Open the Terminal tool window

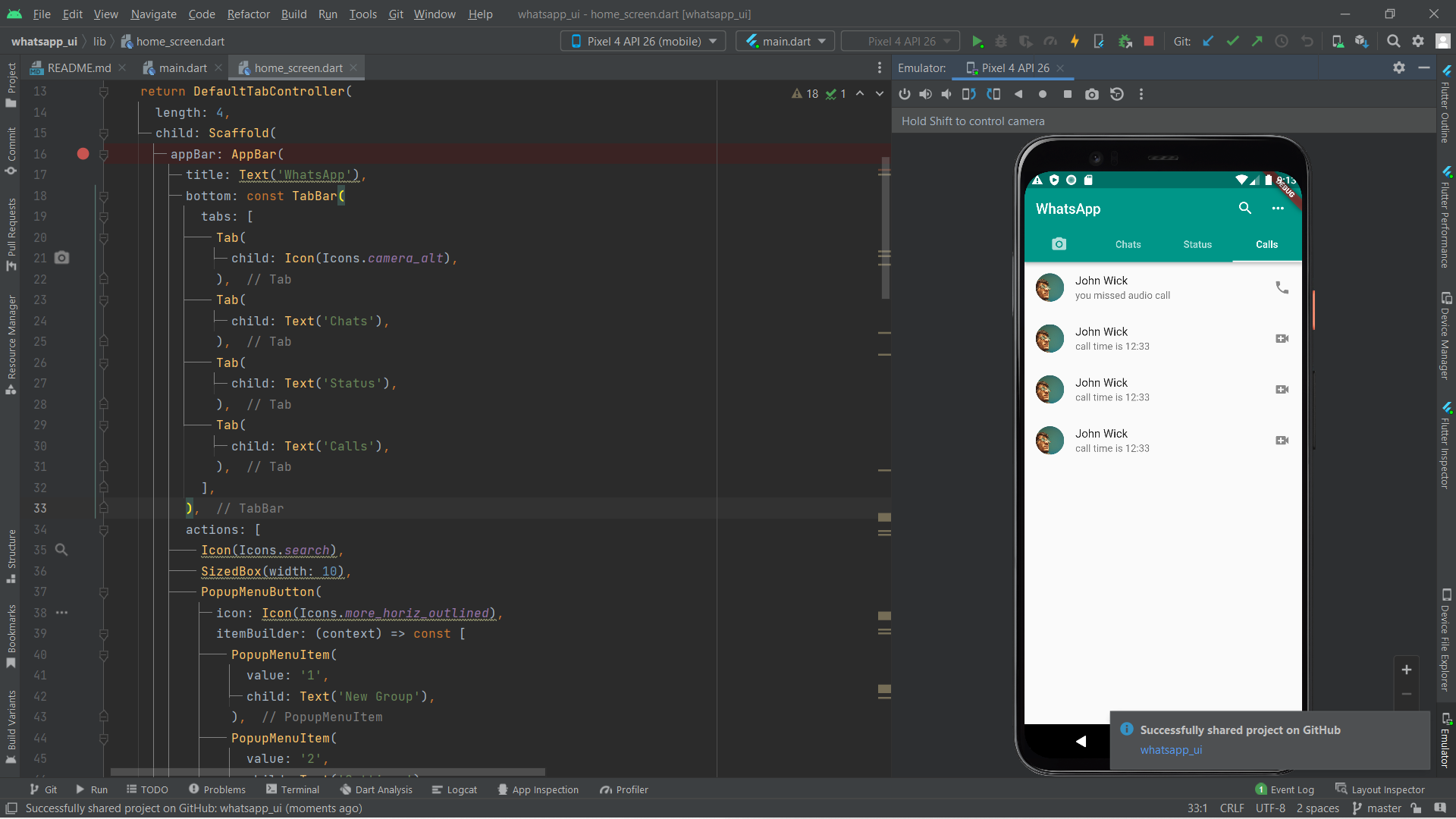(x=293, y=789)
